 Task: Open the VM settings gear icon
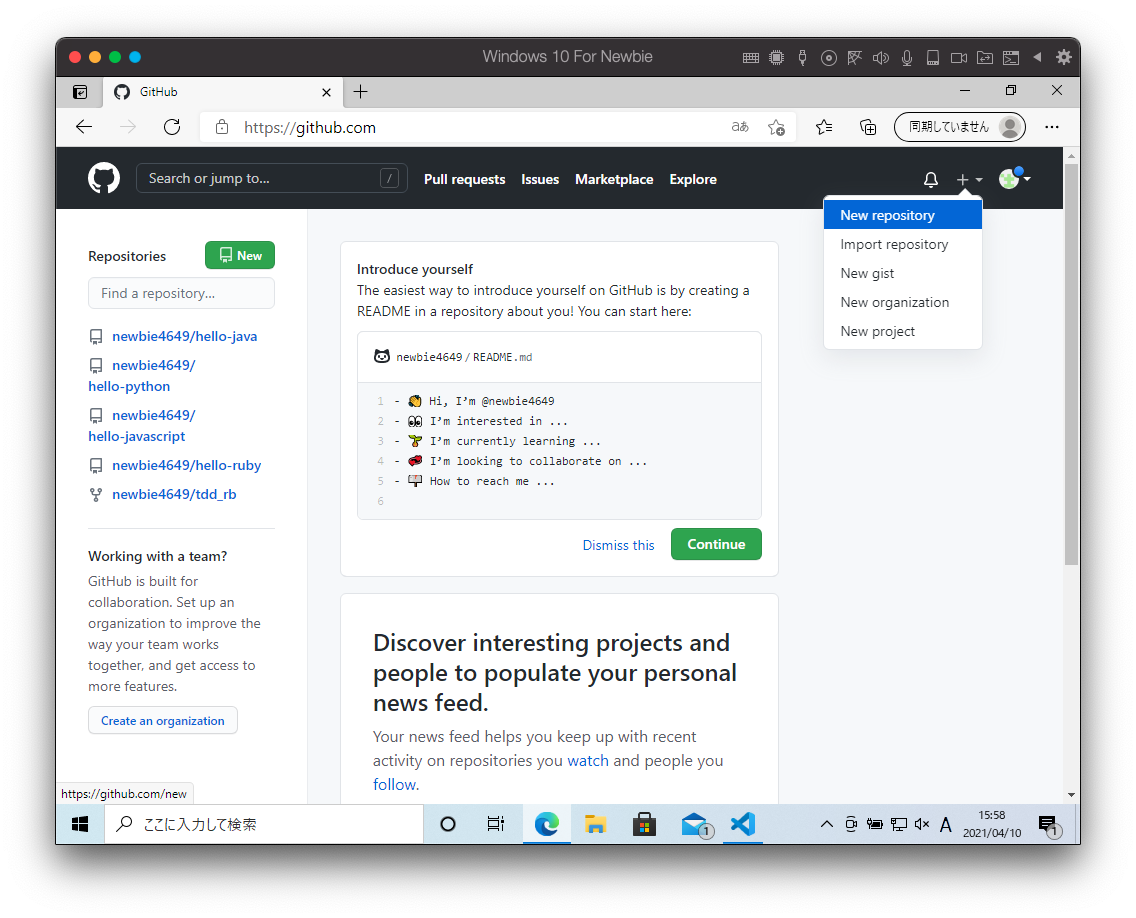click(x=1064, y=57)
